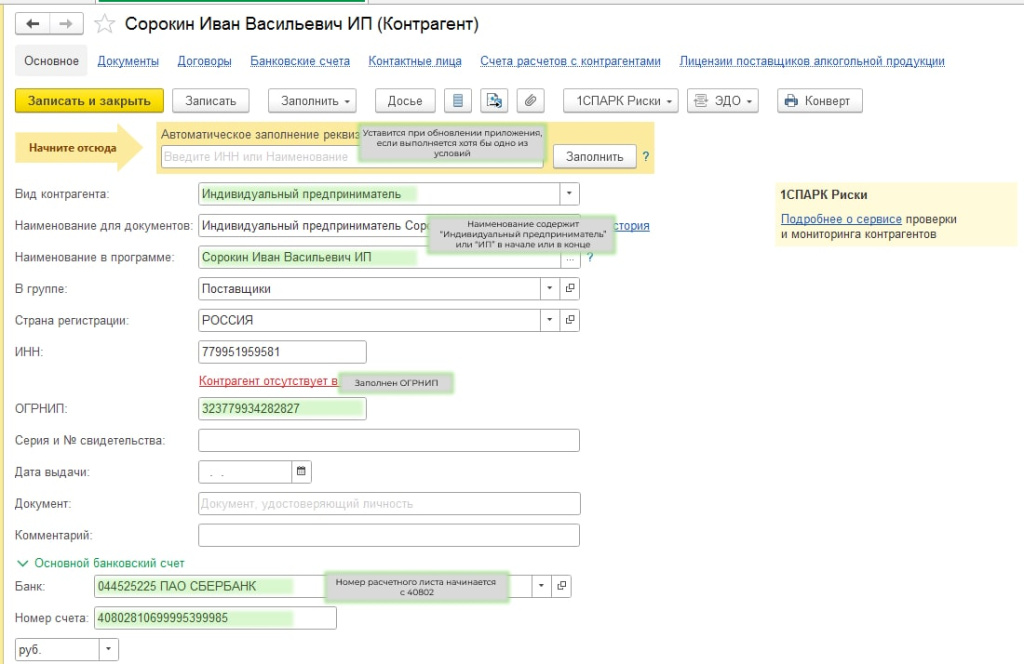The image size is (1024, 664).
Task: Follow the Подробнее о сервисе link
Action: [x=841, y=219]
